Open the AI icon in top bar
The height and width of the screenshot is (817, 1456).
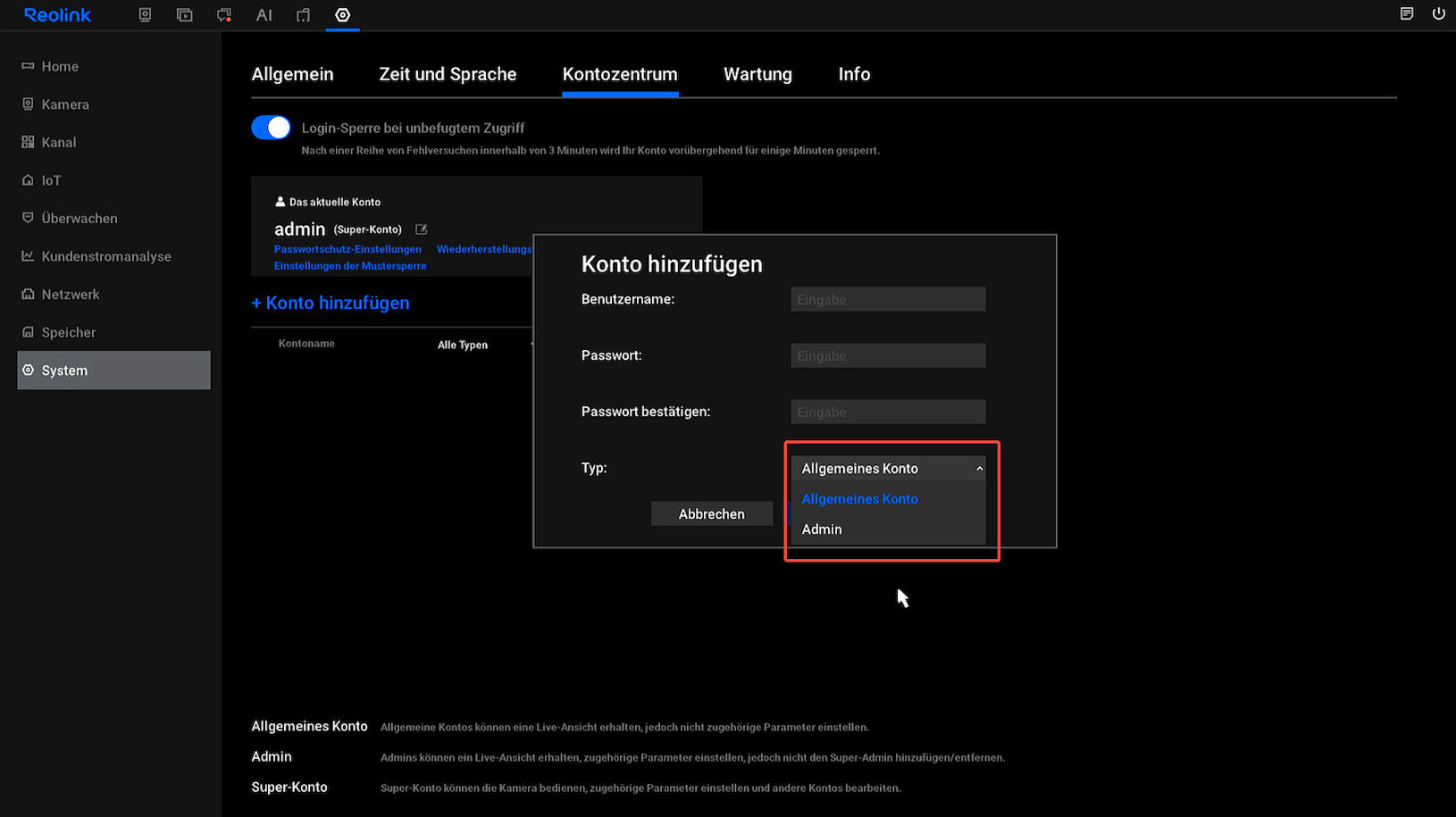[264, 15]
